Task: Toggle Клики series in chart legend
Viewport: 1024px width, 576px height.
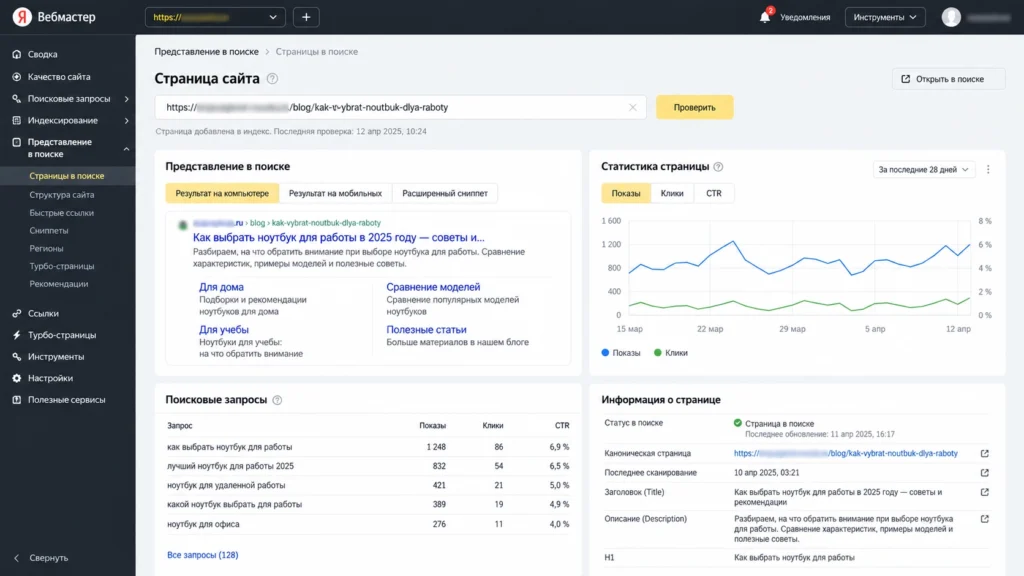Action: [671, 353]
